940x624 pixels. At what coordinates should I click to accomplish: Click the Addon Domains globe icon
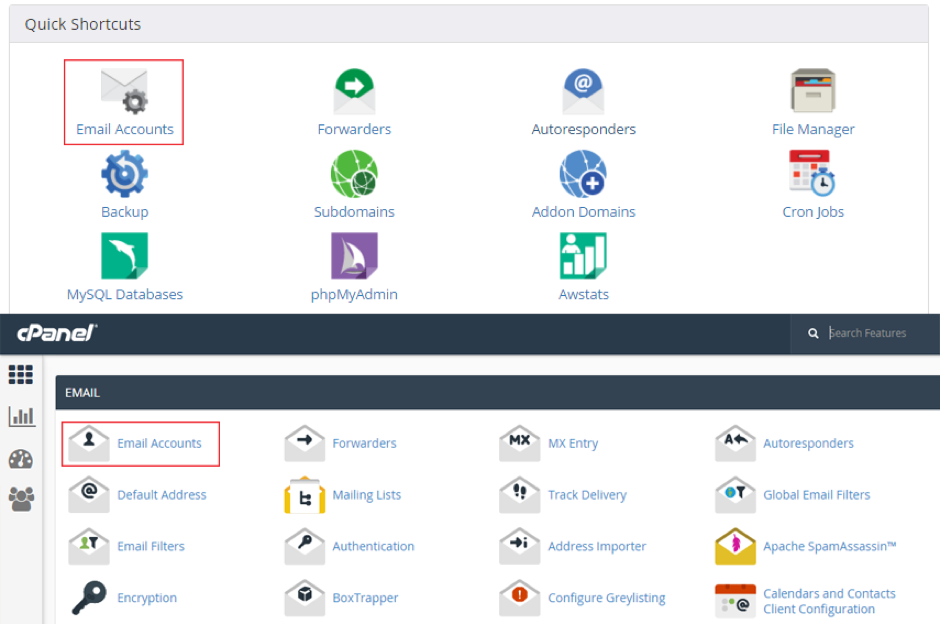583,174
